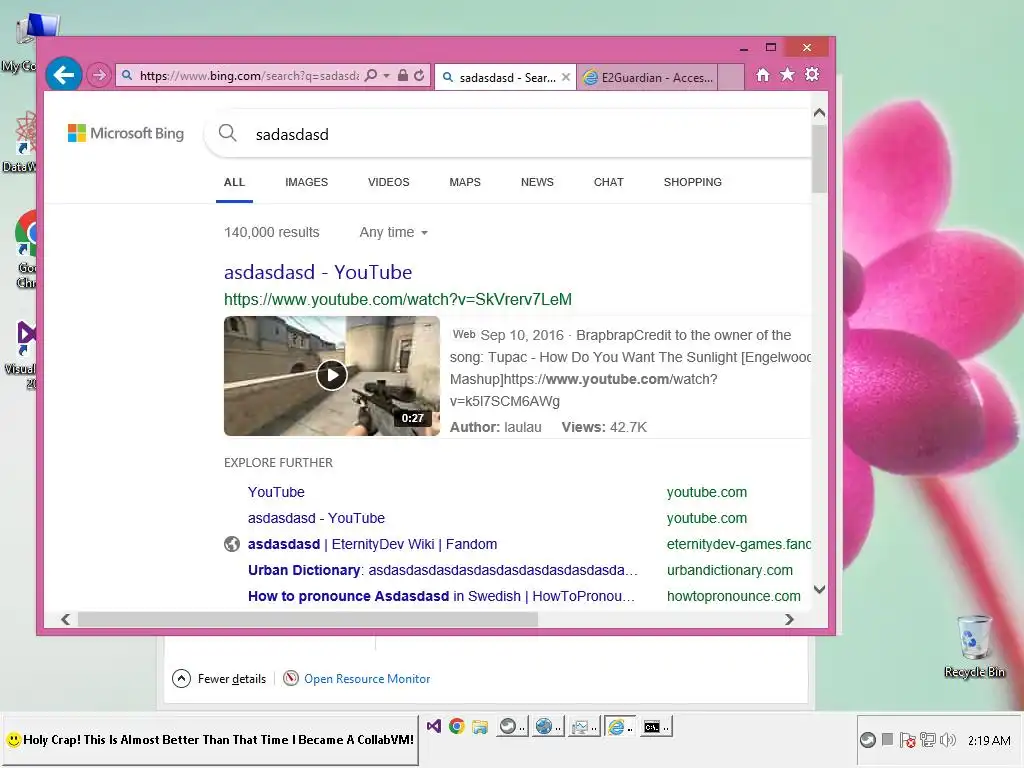Play the video thumbnail preview

[332, 376]
